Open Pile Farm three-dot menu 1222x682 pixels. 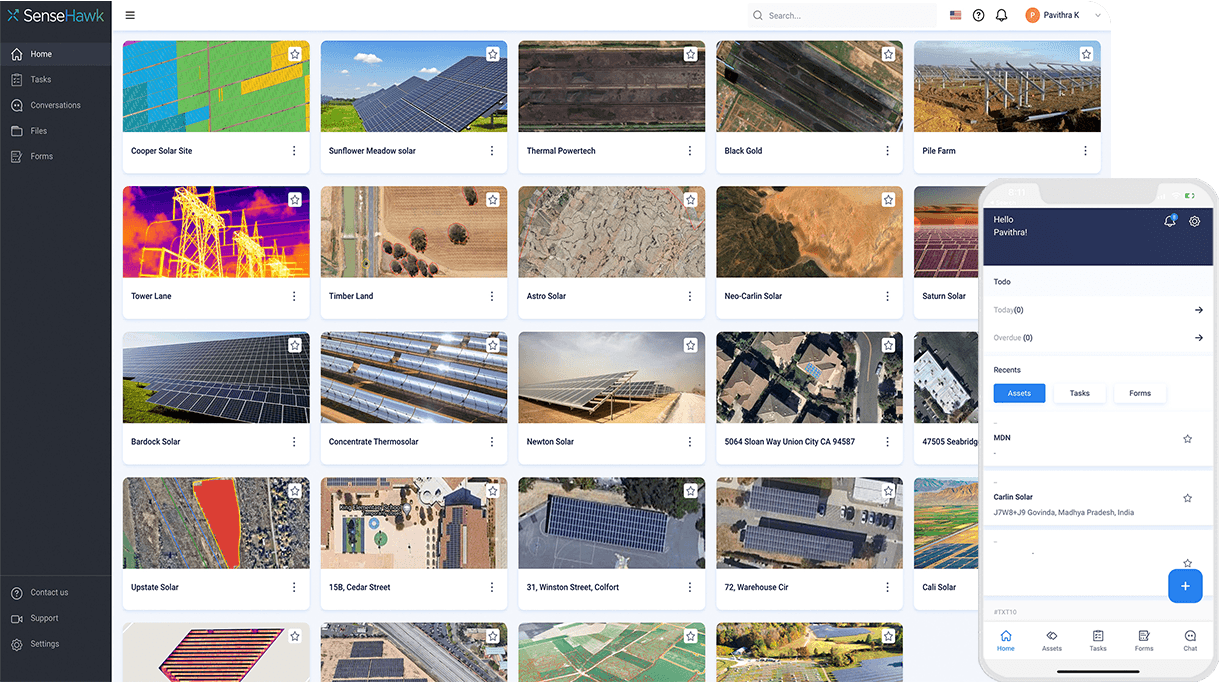click(1086, 151)
